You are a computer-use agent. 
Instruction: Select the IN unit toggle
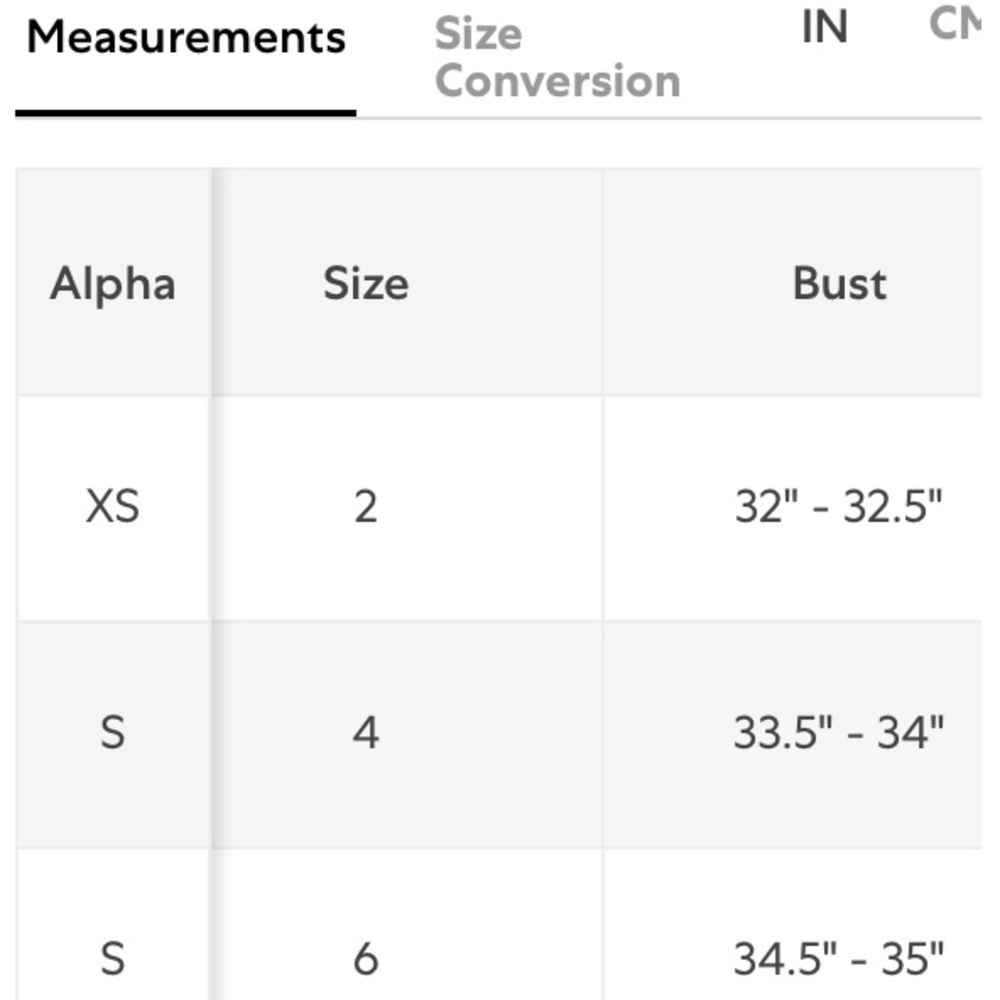pos(824,27)
